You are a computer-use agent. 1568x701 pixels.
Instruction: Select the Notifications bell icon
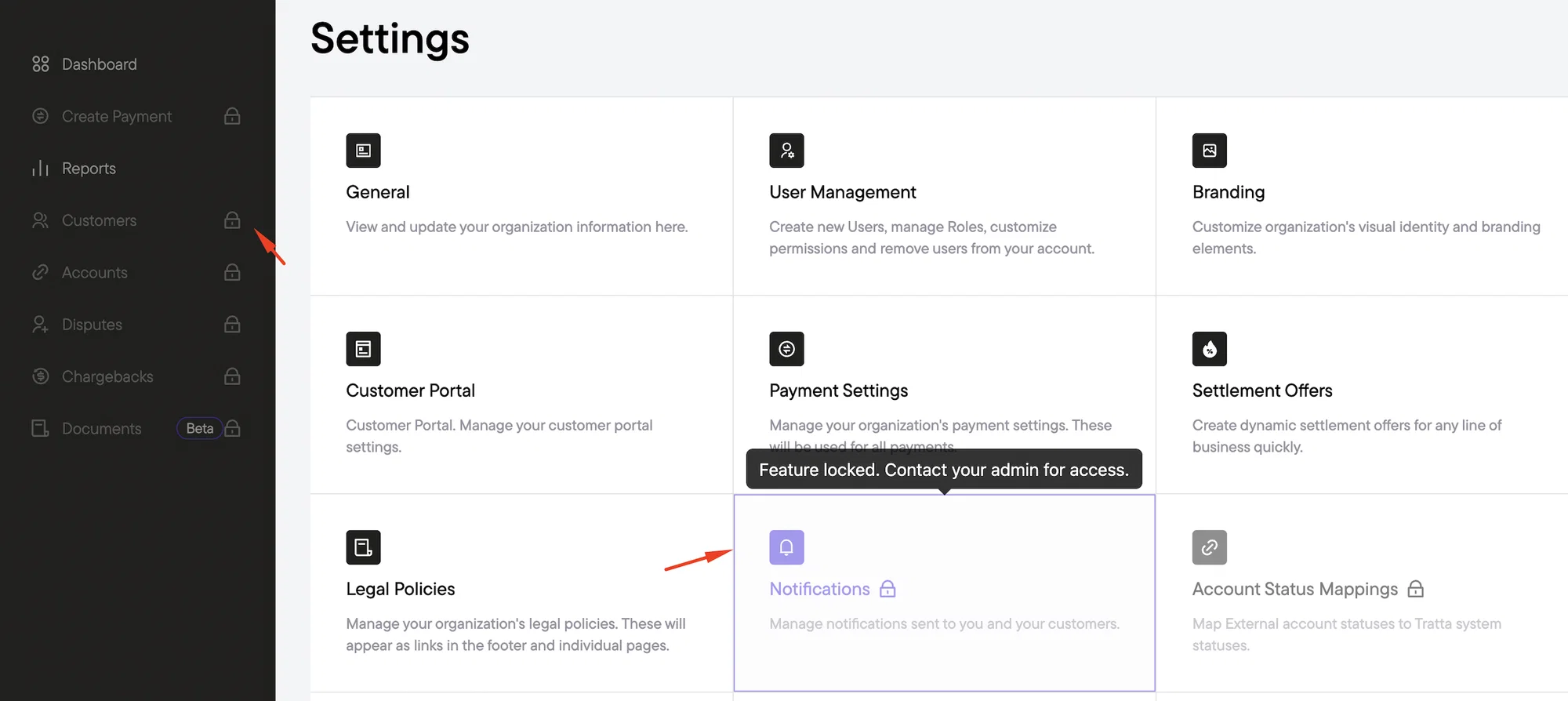[x=786, y=547]
